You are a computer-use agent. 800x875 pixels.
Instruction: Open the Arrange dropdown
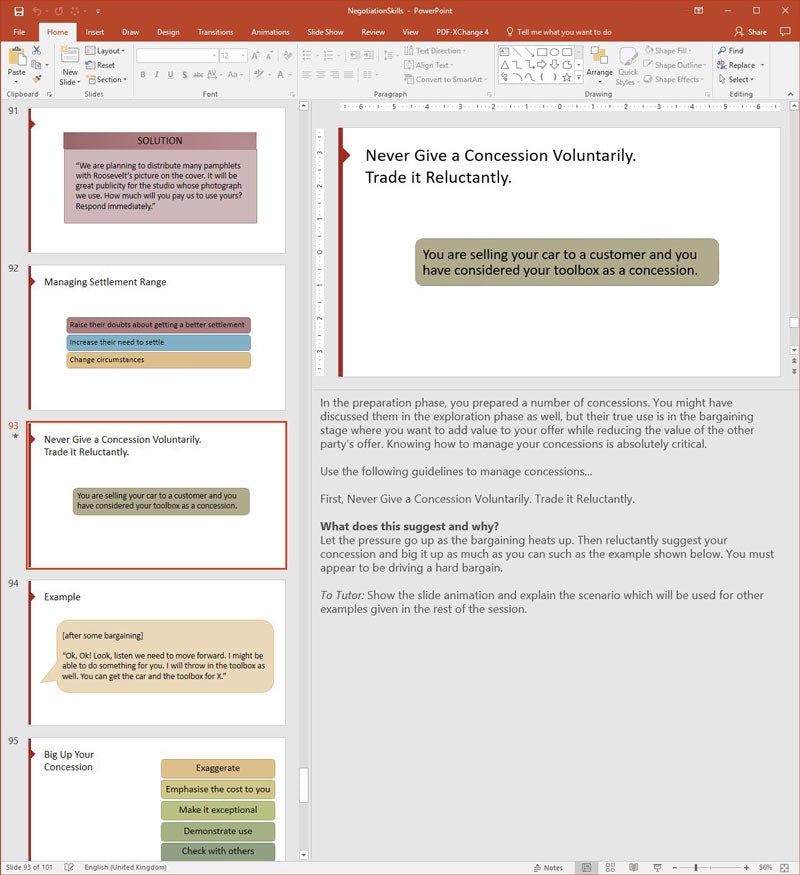coord(600,66)
